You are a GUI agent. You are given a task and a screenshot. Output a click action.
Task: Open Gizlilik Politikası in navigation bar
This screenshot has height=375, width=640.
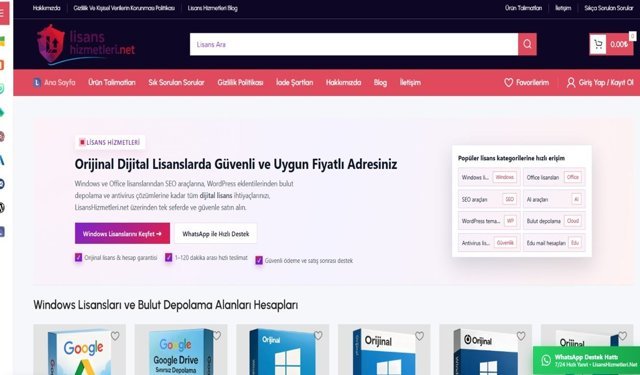pos(240,82)
